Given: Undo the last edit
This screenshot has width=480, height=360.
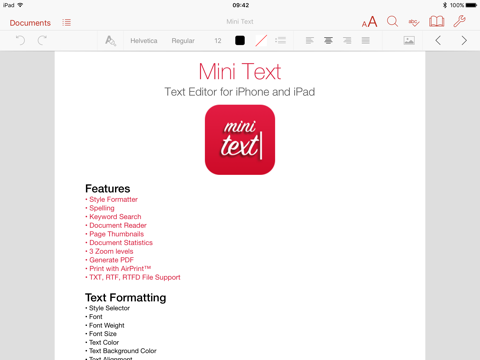Looking at the screenshot, I should point(20,40).
